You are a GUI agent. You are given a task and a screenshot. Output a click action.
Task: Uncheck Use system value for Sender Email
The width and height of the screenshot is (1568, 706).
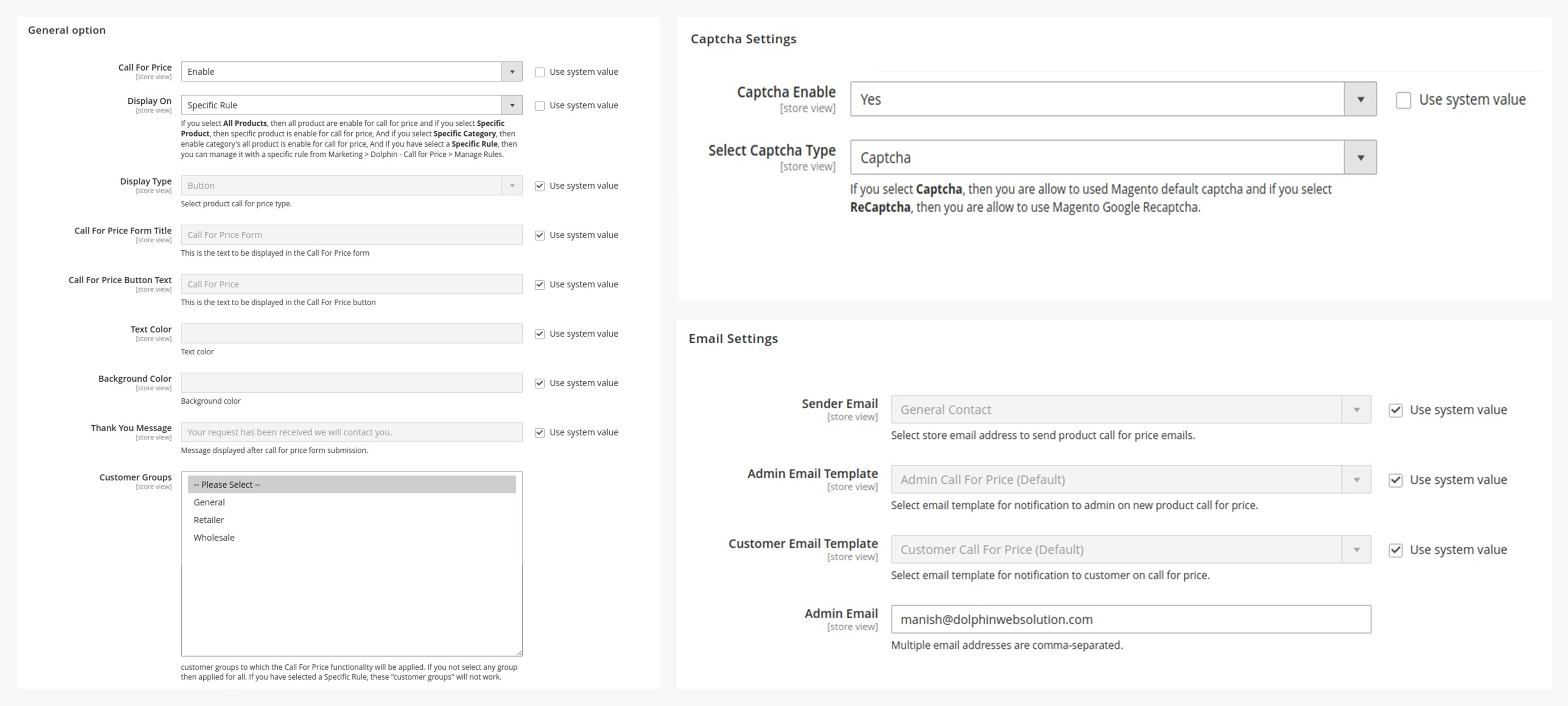point(1396,411)
